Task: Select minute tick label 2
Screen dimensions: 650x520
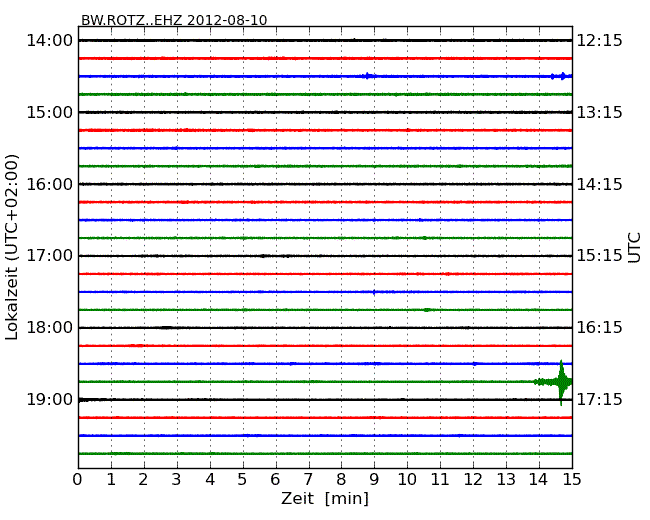Action: (x=143, y=480)
